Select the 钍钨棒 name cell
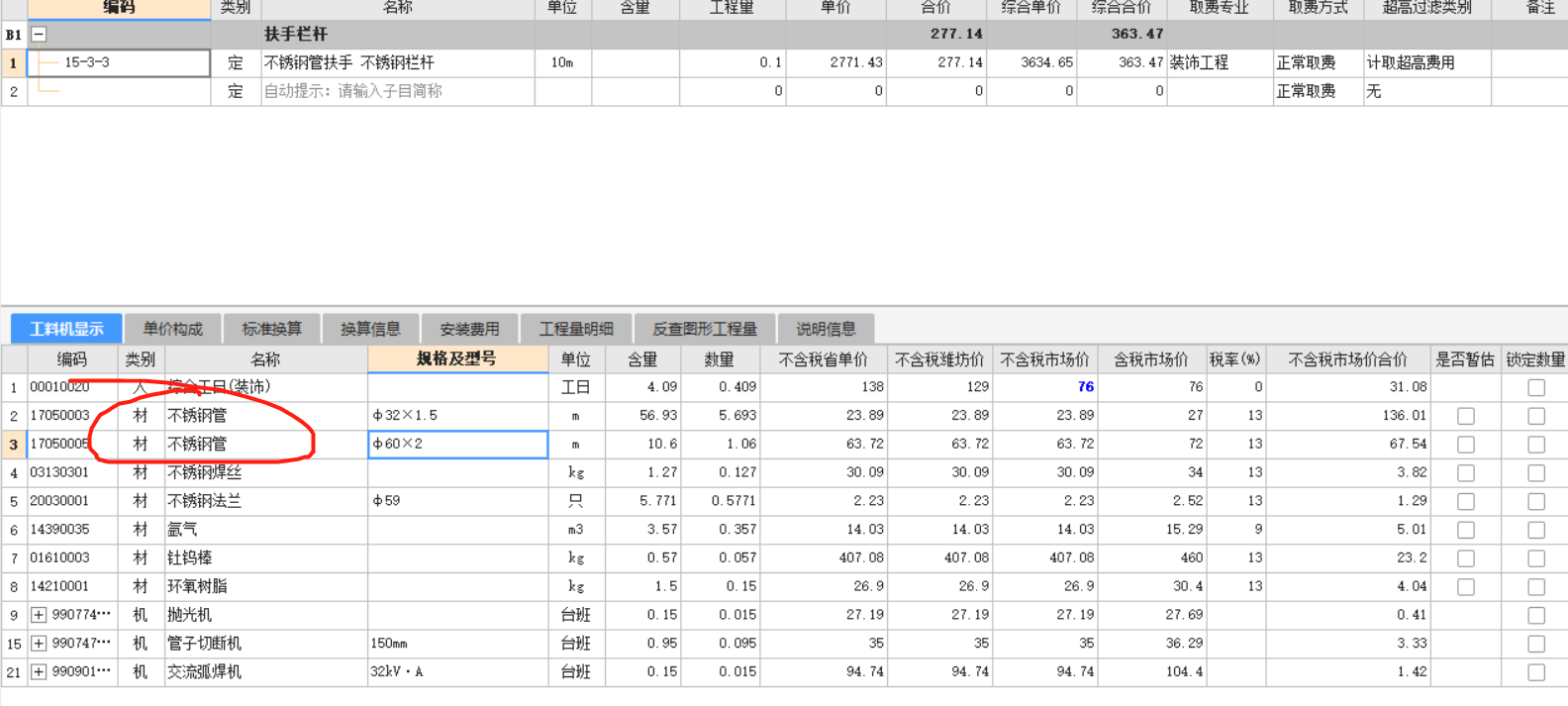This screenshot has width=1568, height=706. (x=265, y=558)
